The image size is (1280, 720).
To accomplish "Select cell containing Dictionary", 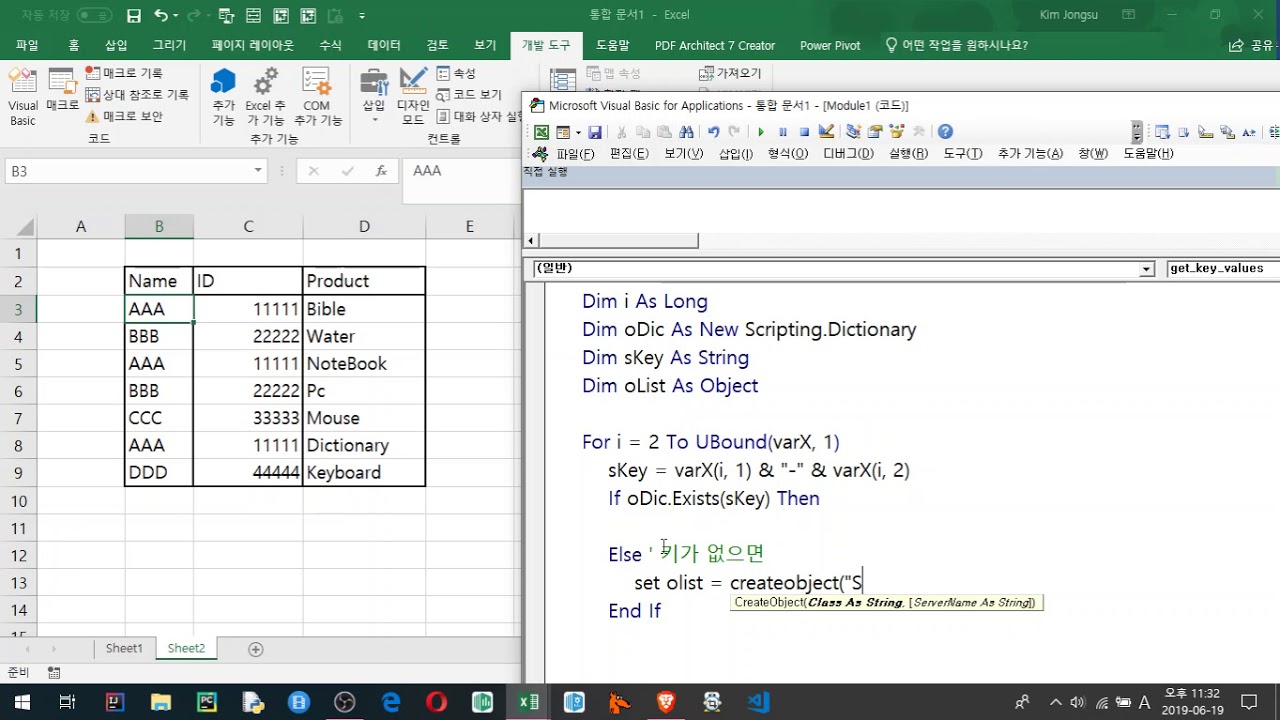I will [364, 445].
